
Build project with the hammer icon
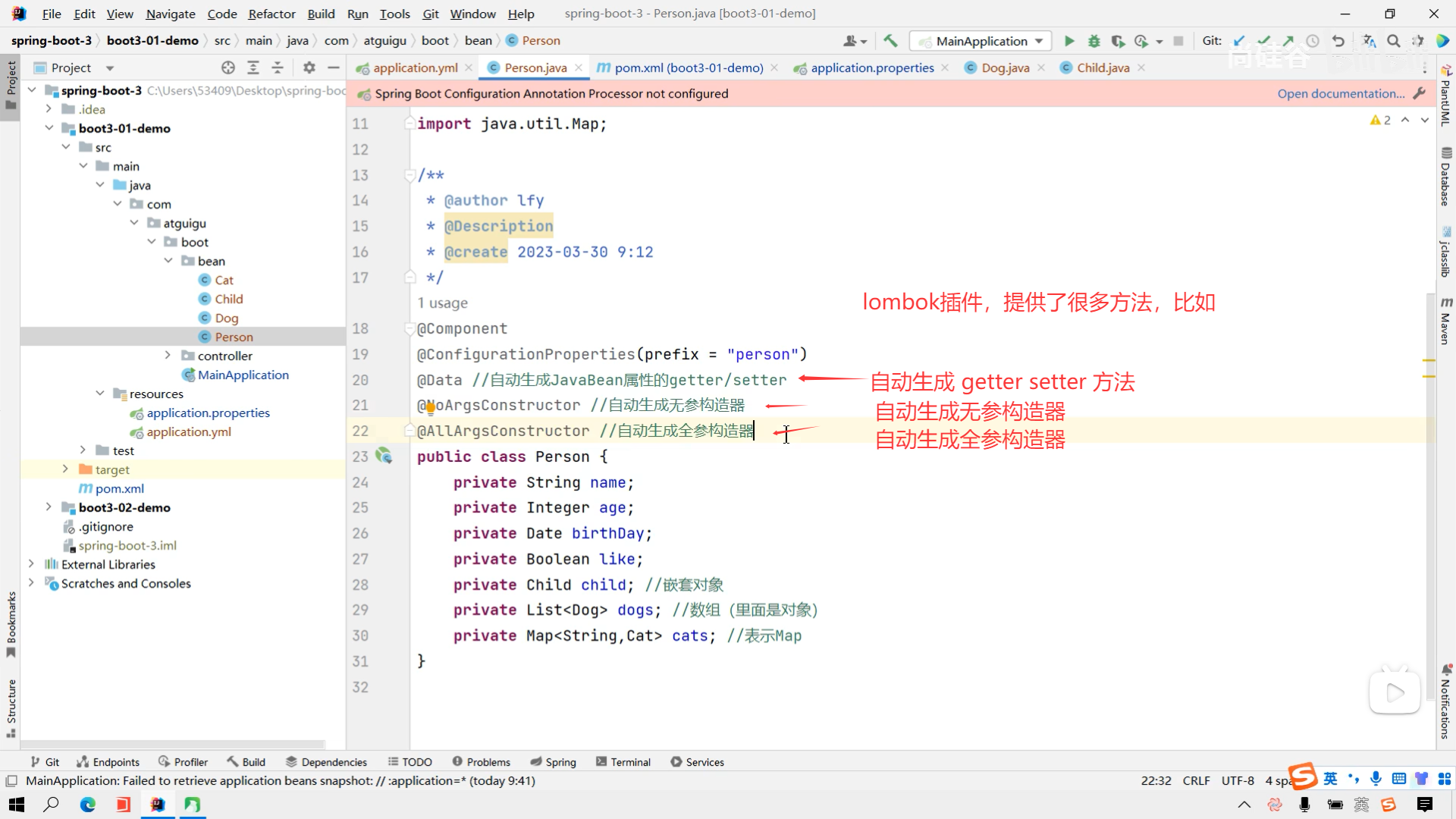(x=890, y=41)
